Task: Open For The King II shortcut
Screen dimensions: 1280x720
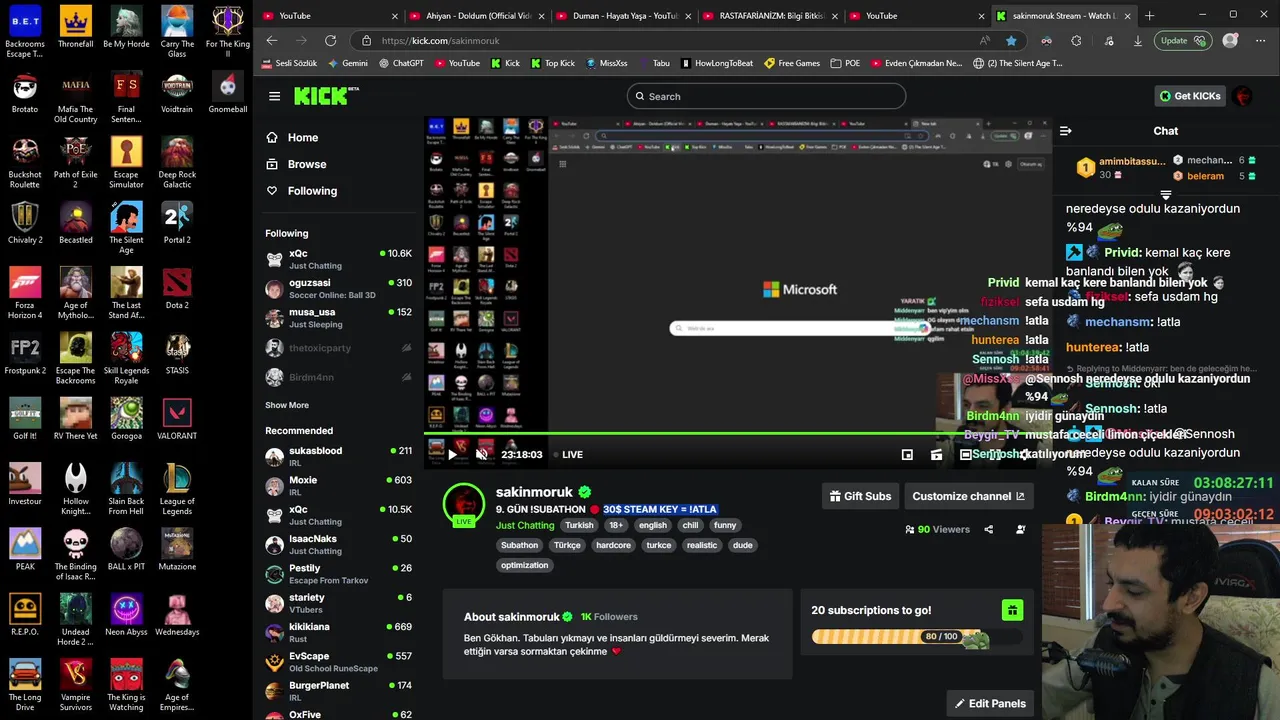Action: pyautogui.click(x=228, y=32)
